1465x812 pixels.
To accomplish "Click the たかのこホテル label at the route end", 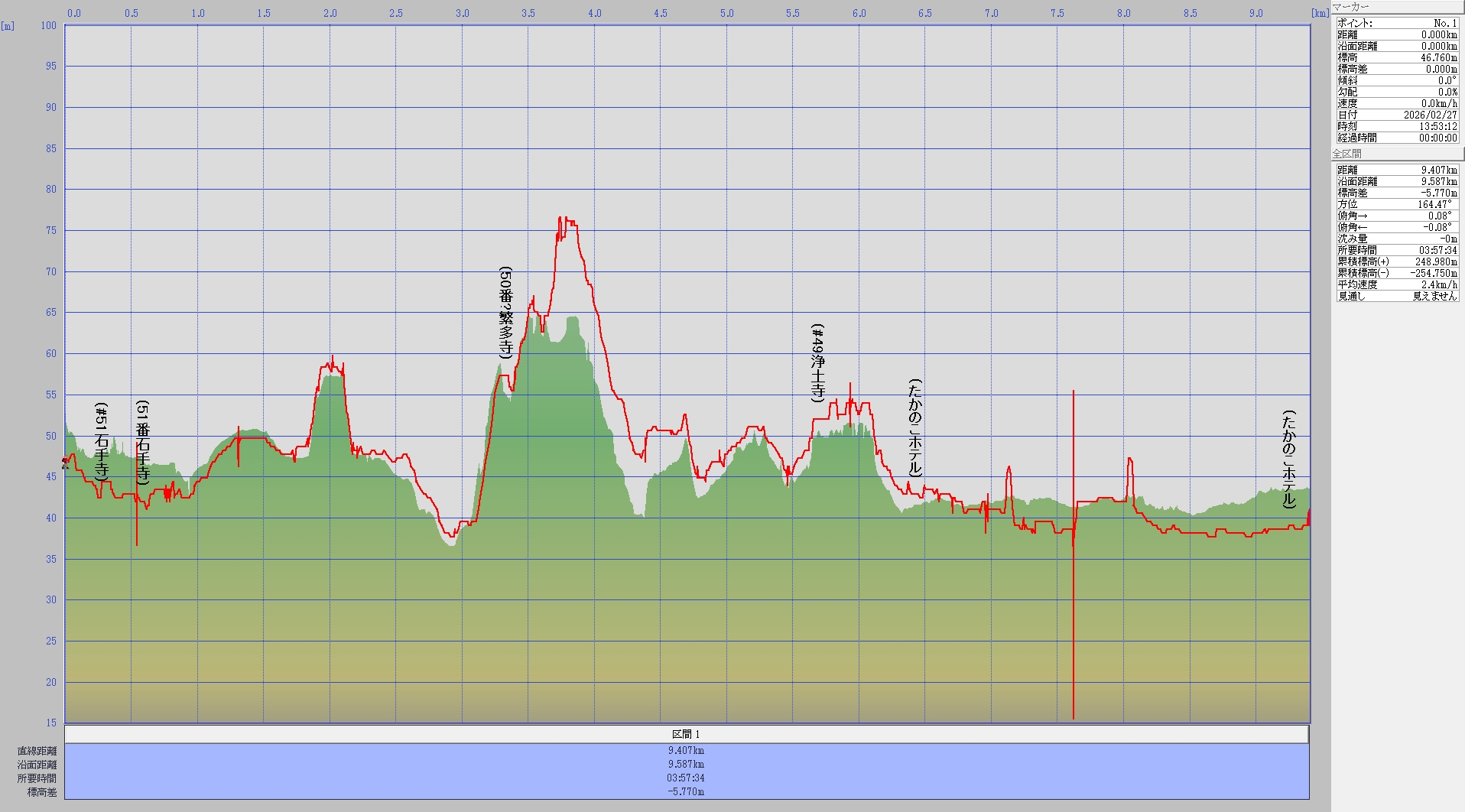I will pyautogui.click(x=1289, y=460).
